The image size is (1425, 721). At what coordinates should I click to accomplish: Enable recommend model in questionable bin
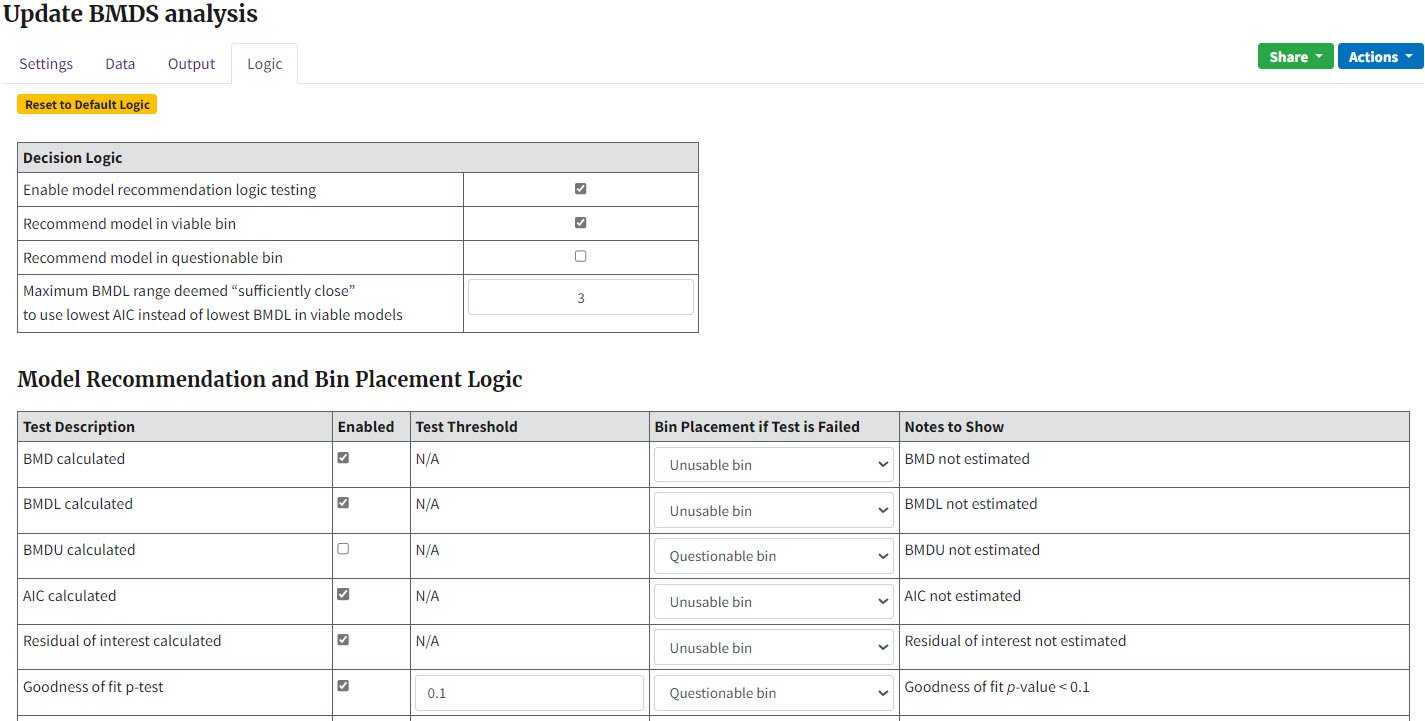[580, 257]
